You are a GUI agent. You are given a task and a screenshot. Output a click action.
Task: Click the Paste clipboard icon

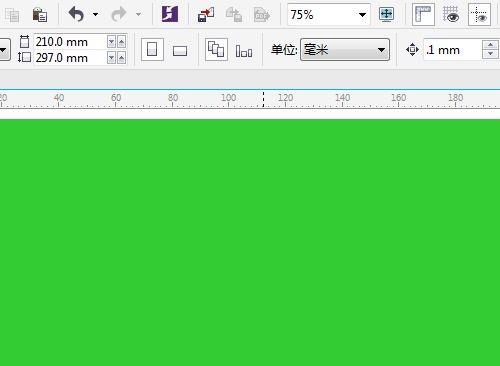coord(40,15)
